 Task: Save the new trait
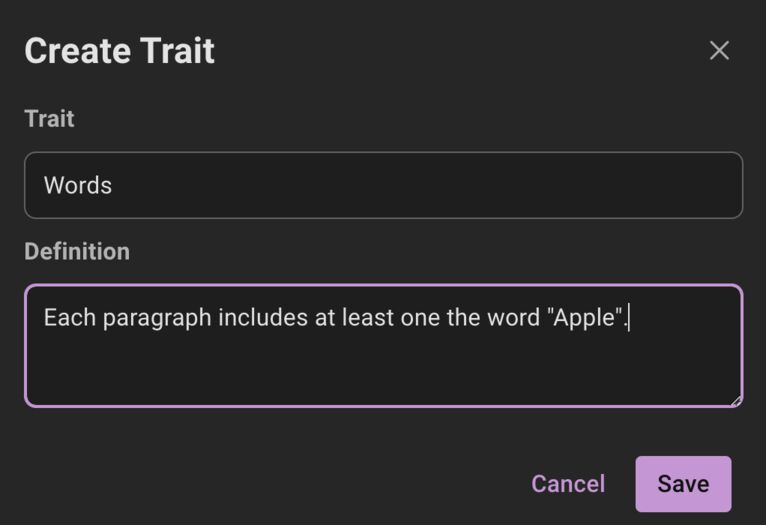[x=683, y=484]
